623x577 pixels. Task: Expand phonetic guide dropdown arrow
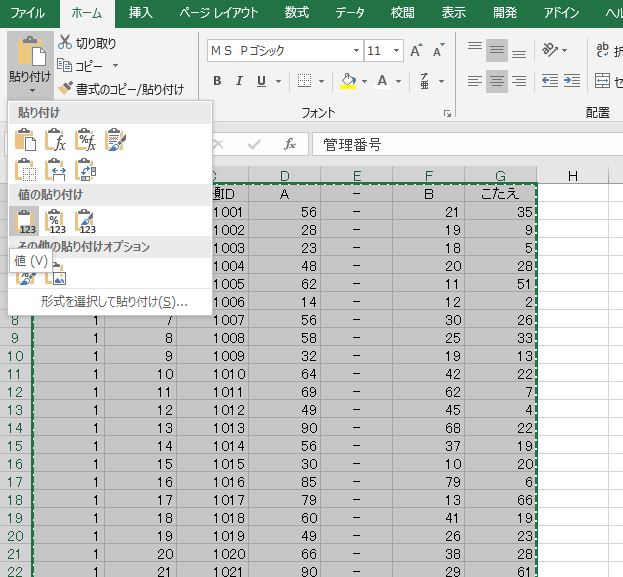441,81
